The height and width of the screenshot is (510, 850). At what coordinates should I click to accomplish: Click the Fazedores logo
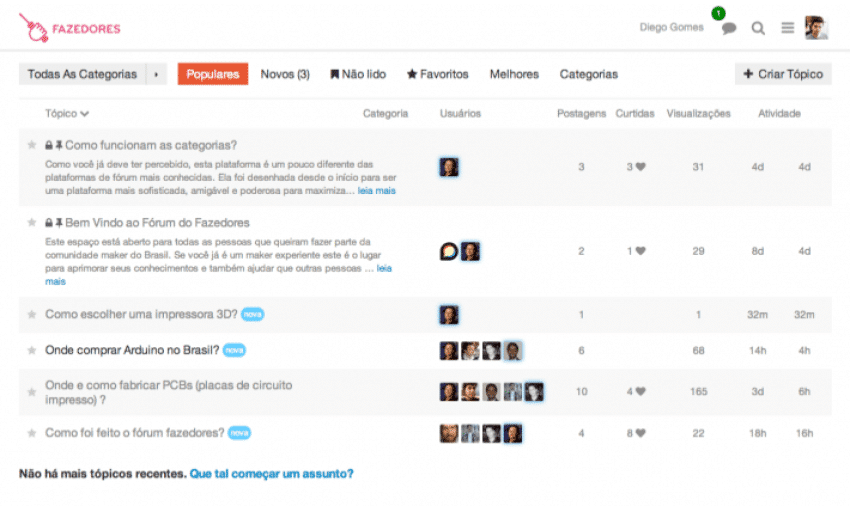pos(69,29)
